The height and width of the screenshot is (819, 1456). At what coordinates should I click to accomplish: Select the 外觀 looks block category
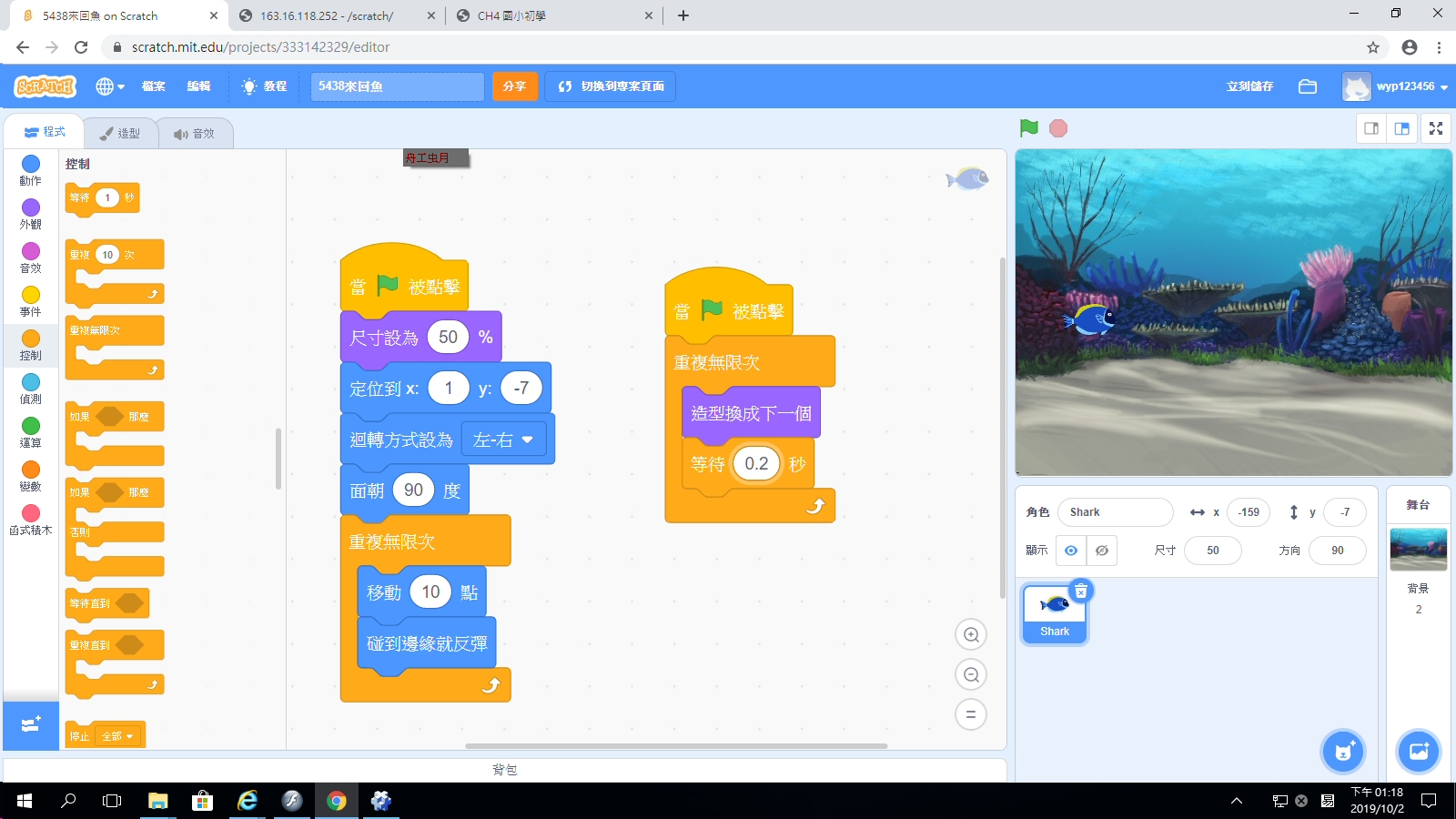pyautogui.click(x=31, y=214)
